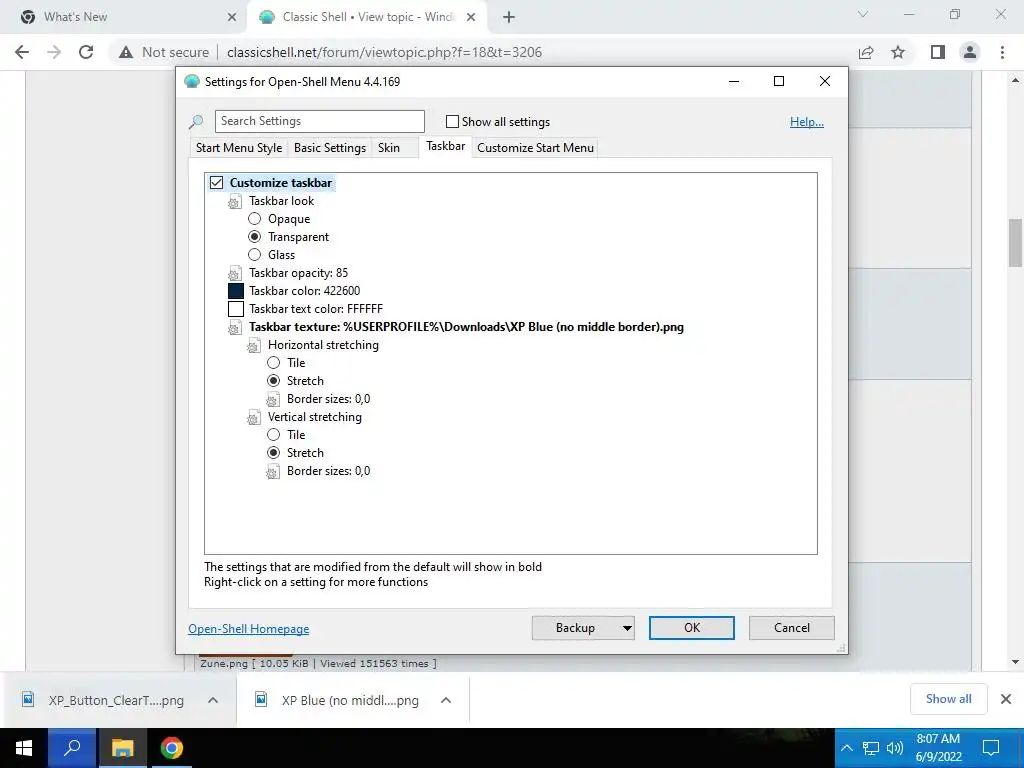Go back in Chrome browser

click(x=22, y=52)
